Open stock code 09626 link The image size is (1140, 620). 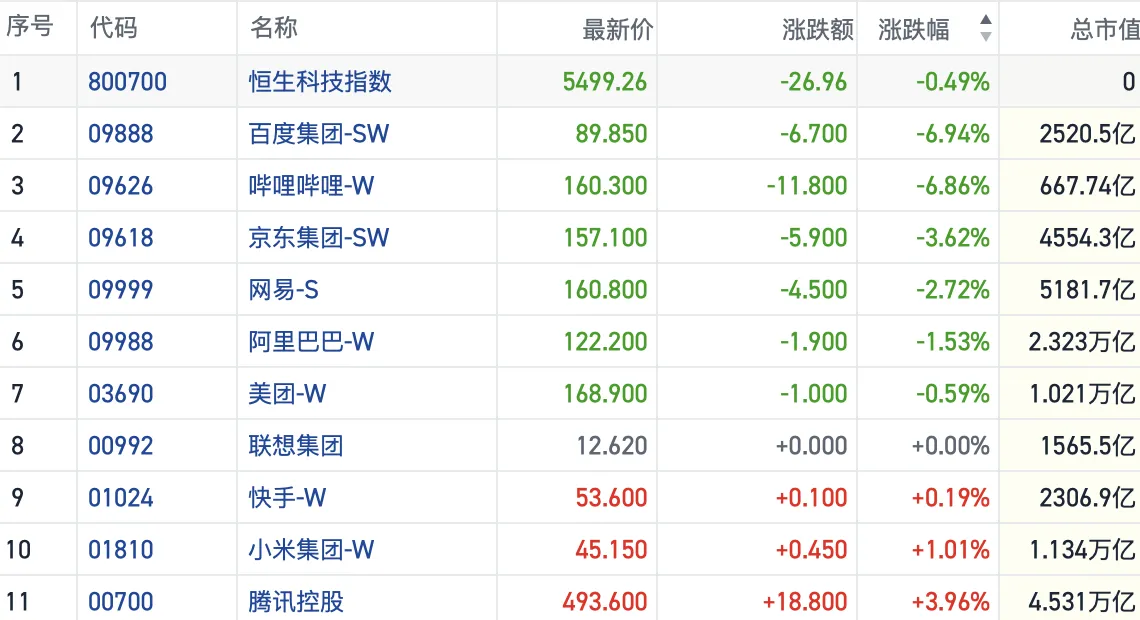tap(121, 186)
